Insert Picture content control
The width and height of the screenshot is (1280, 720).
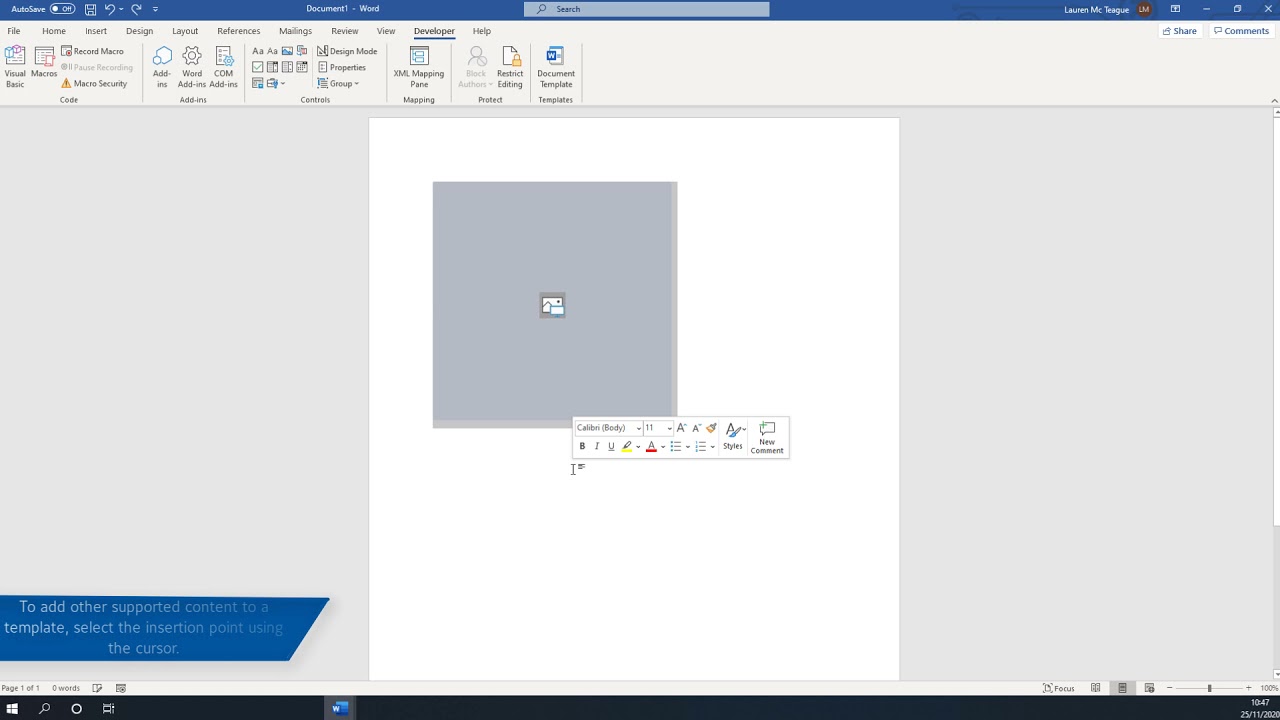pyautogui.click(x=287, y=51)
